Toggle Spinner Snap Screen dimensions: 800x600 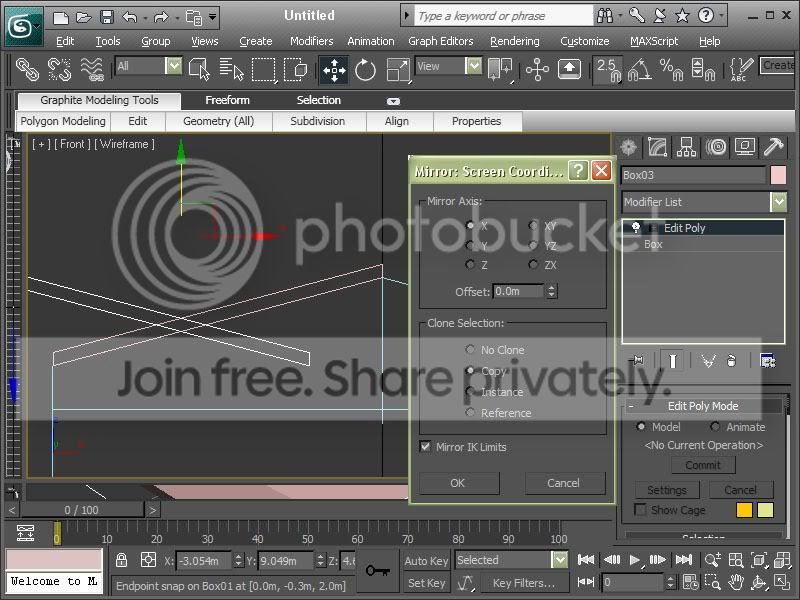click(703, 69)
